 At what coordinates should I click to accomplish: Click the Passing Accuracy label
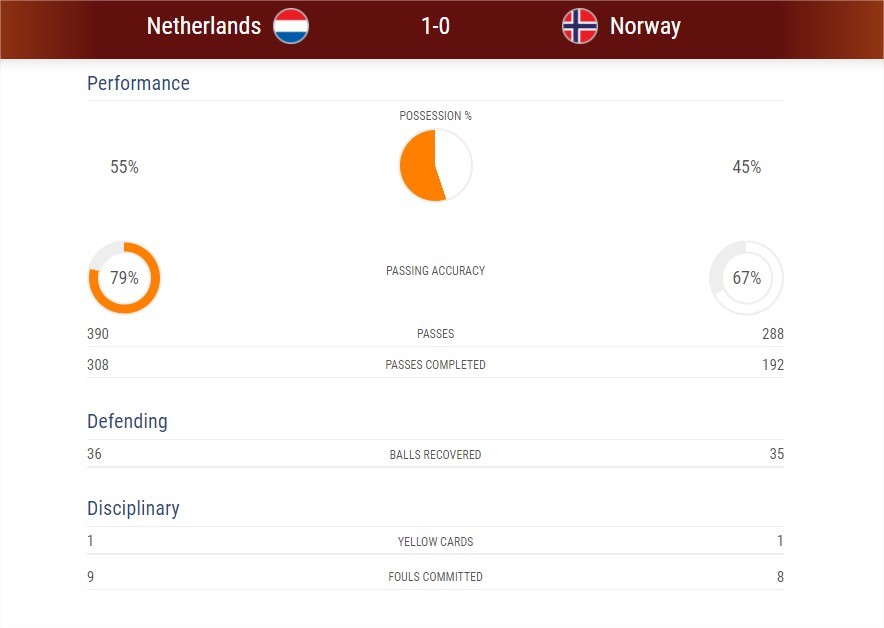435,271
